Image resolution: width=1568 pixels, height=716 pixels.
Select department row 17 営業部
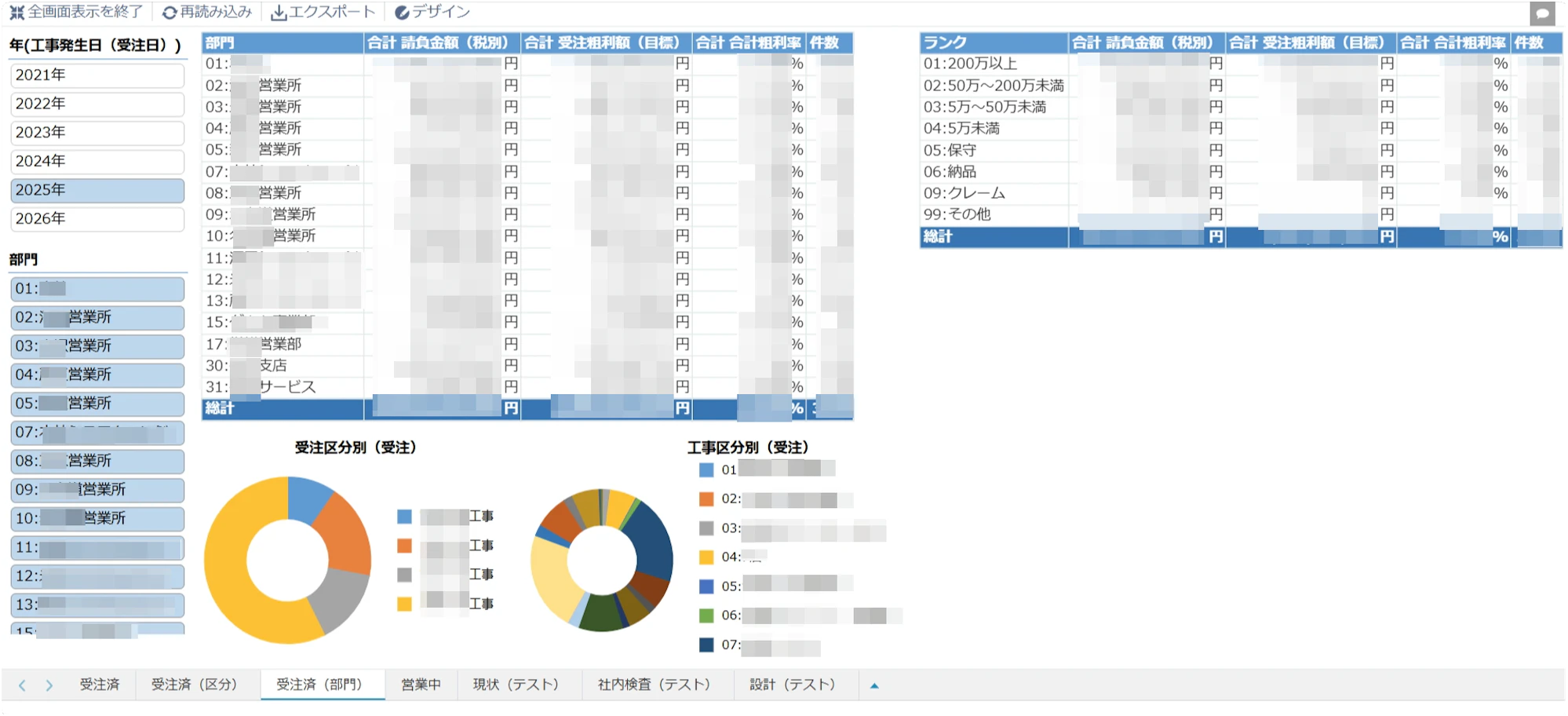click(527, 345)
